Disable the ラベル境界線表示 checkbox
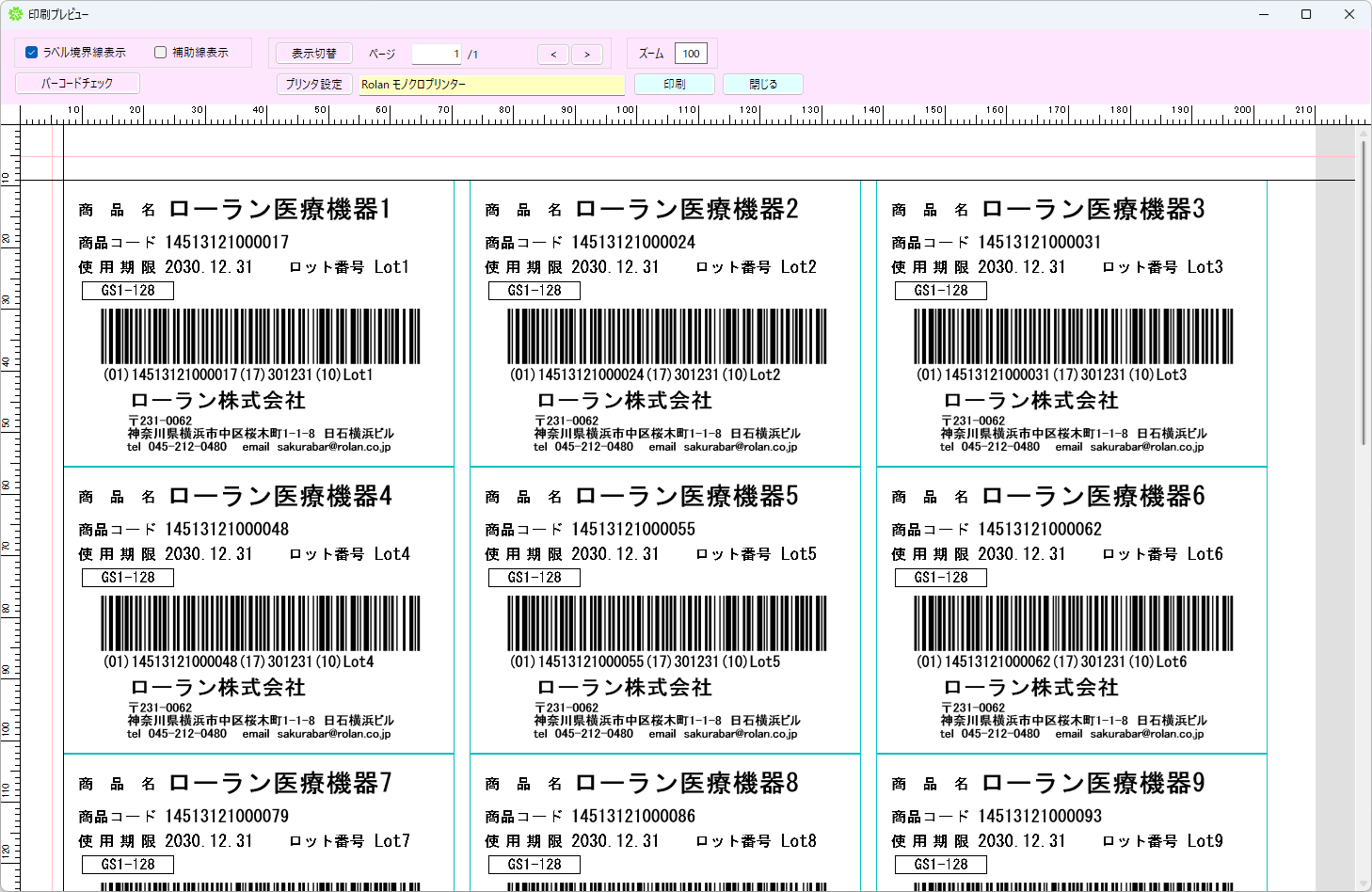1372x892 pixels. coord(31,52)
